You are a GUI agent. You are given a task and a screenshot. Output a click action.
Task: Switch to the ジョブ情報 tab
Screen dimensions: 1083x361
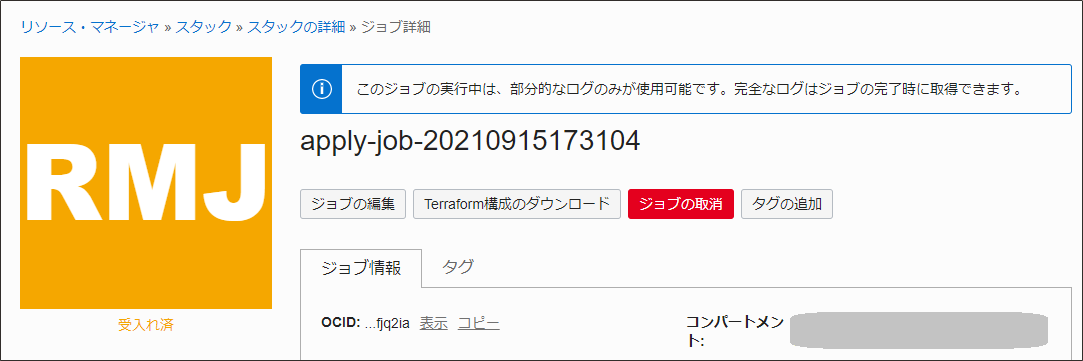click(361, 269)
